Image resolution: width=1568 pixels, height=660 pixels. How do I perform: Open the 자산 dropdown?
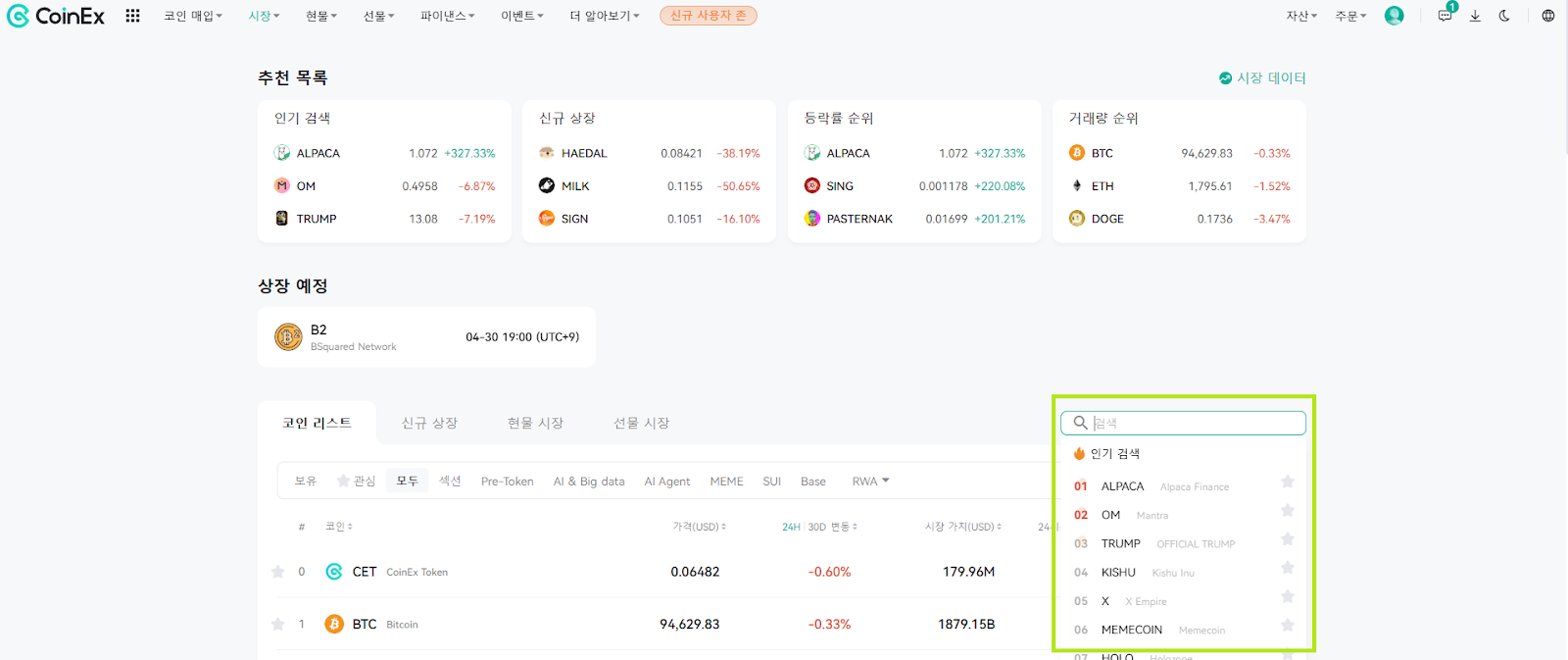[x=1301, y=16]
